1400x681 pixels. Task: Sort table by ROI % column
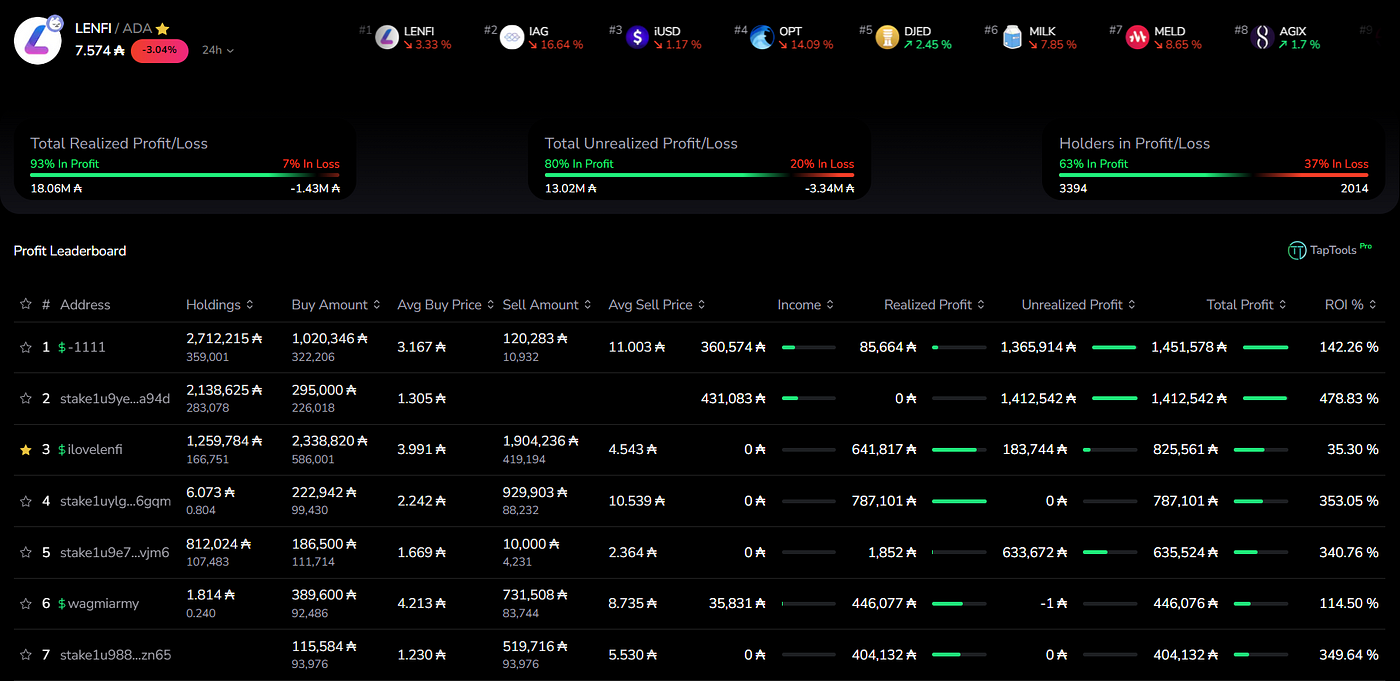point(1352,304)
